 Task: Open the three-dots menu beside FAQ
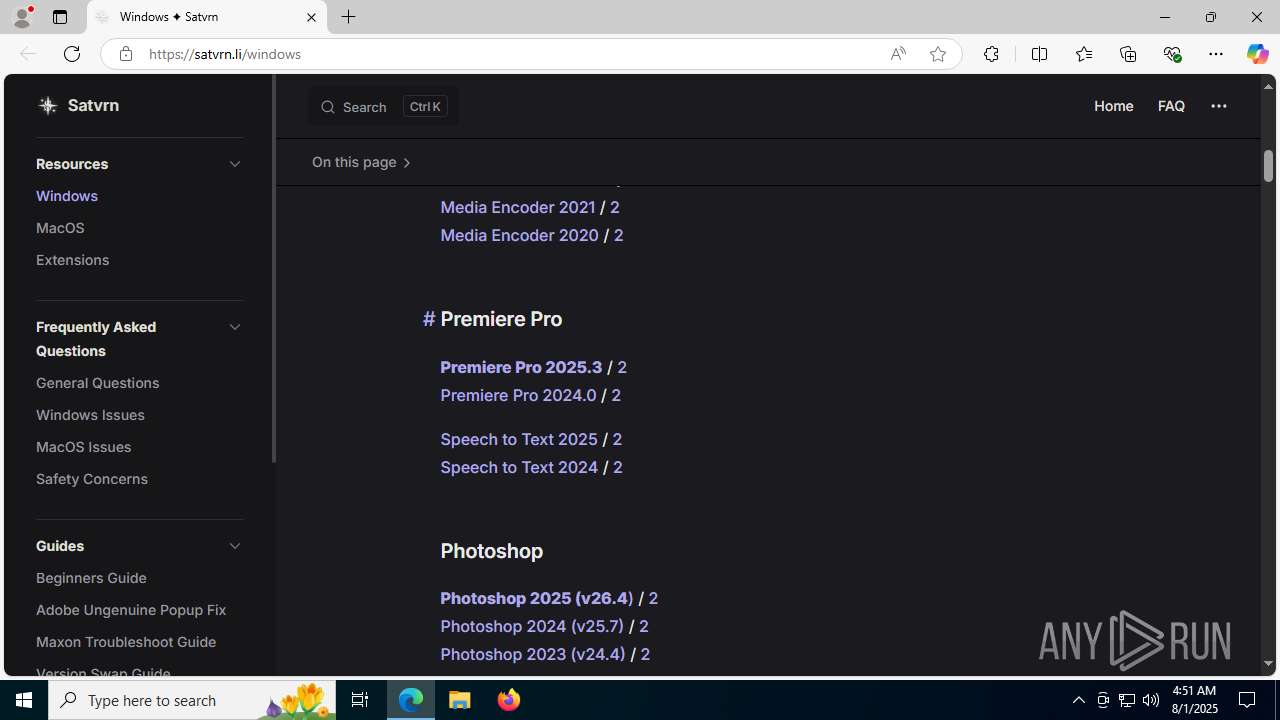[1218, 106]
